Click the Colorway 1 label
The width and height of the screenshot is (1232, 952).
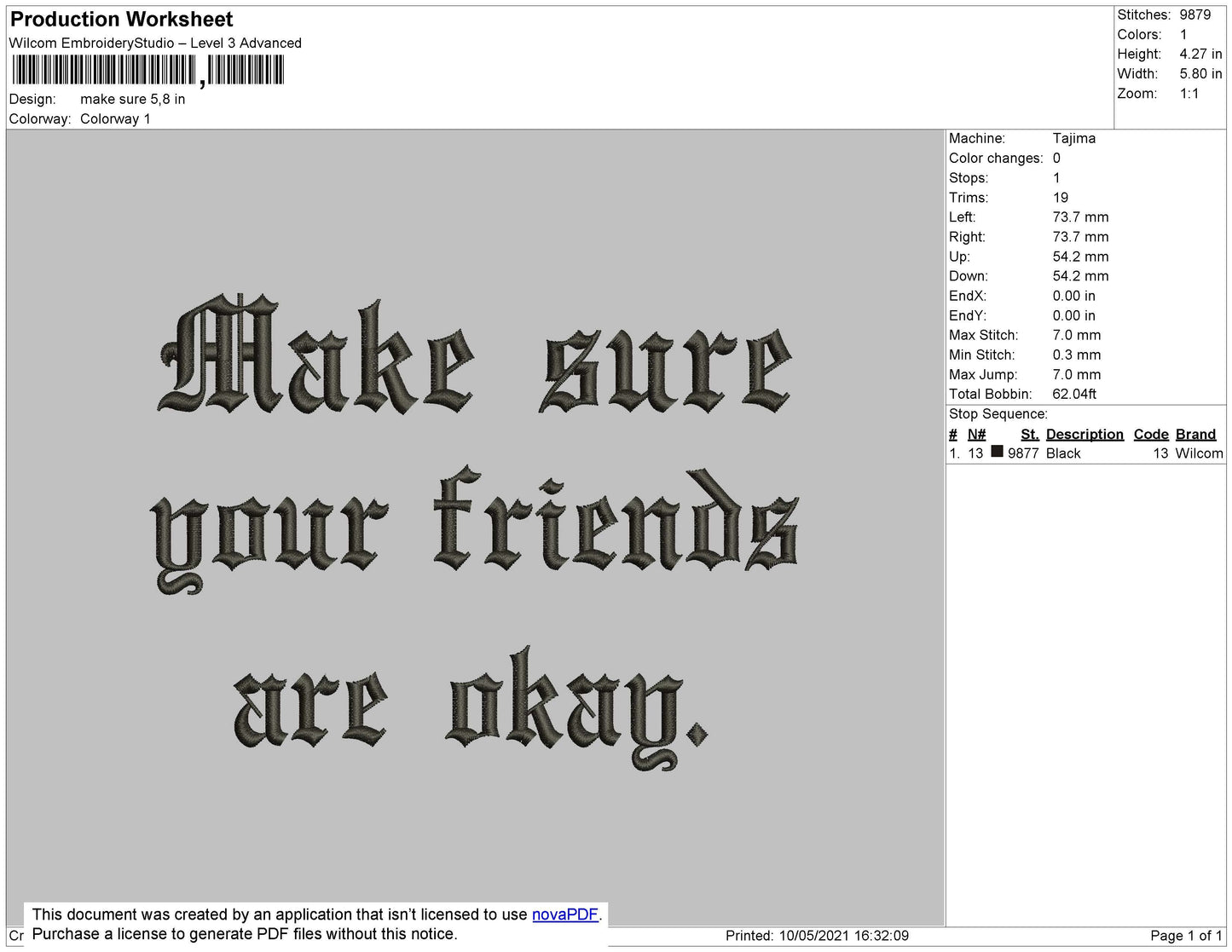click(115, 118)
